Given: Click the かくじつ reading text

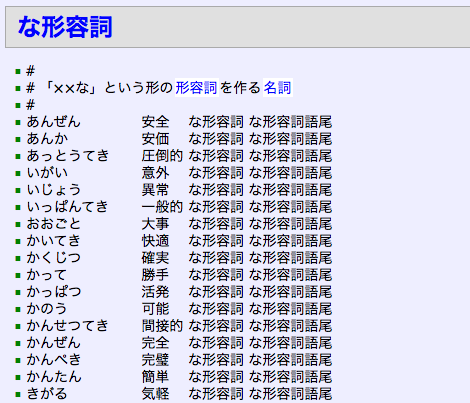Looking at the screenshot, I should pos(54,258).
